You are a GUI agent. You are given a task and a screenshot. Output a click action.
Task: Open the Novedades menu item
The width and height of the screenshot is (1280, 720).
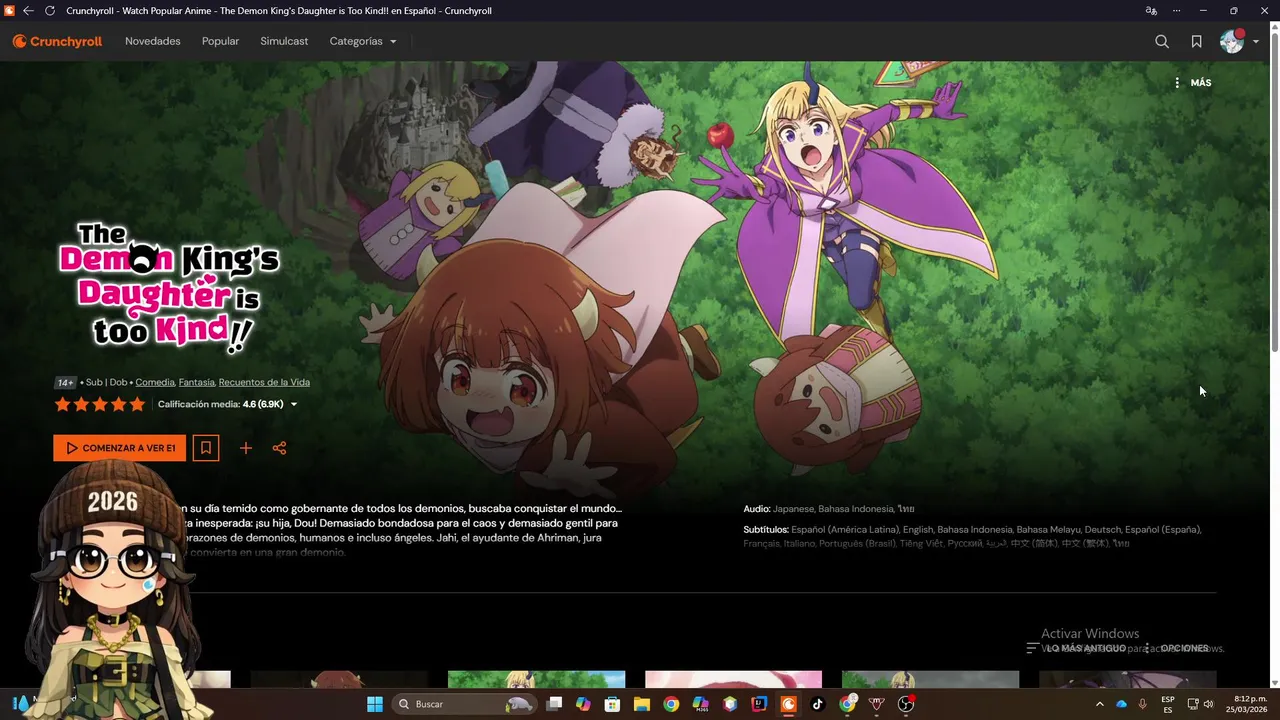[153, 41]
